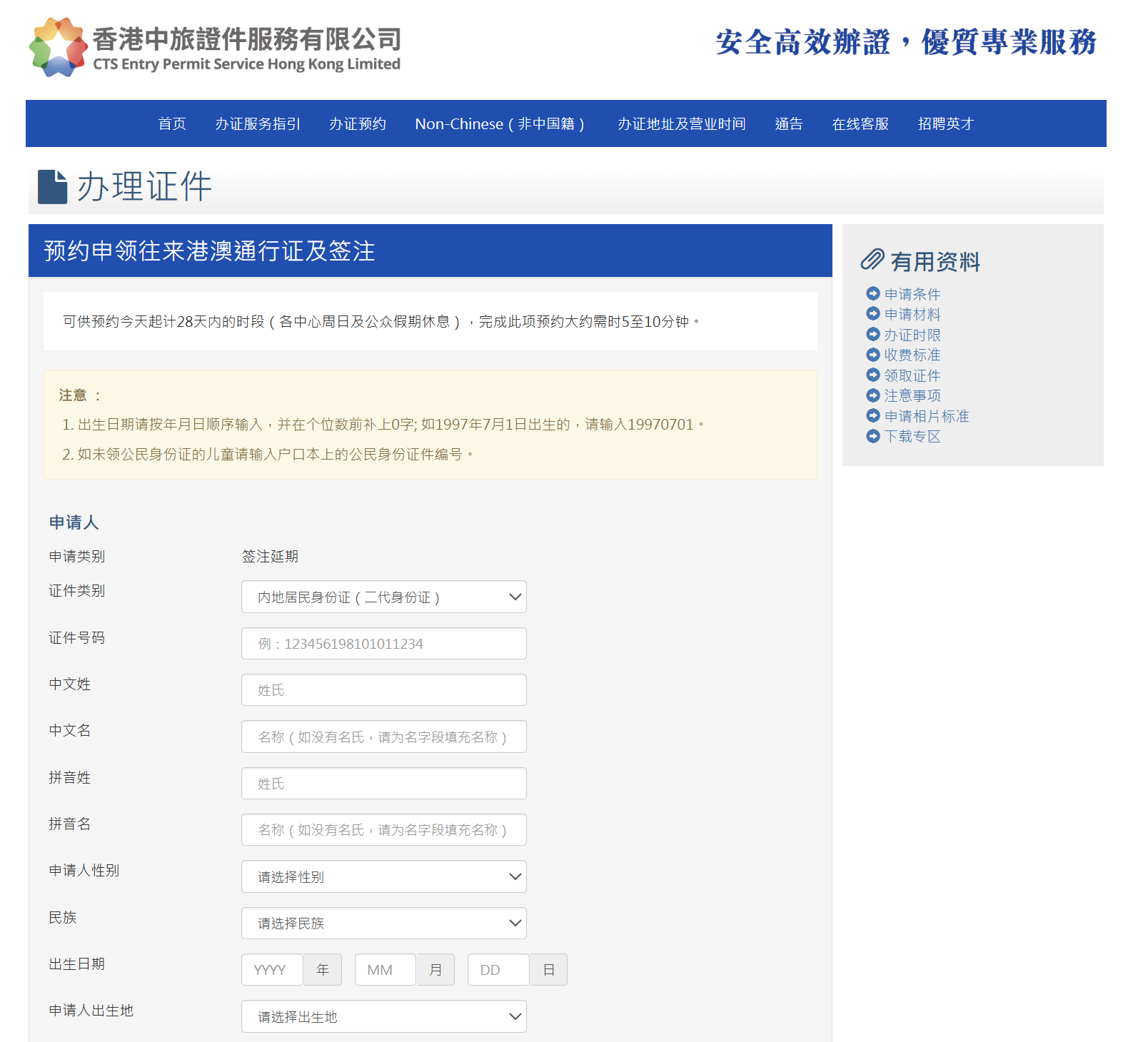This screenshot has height=1042, width=1148.
Task: Open the 请选择民族 dropdown
Action: (x=383, y=923)
